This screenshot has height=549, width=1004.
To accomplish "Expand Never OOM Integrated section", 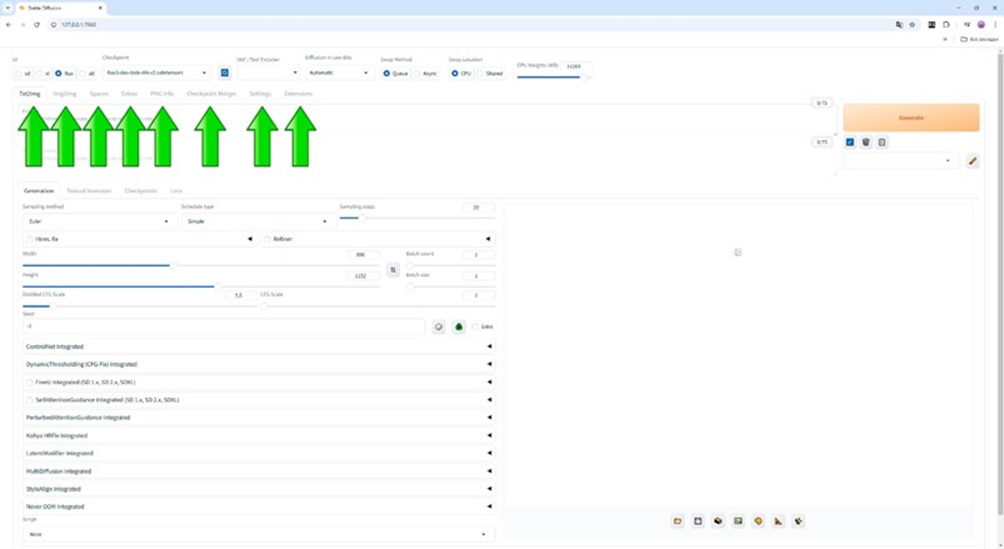I will click(x=258, y=507).
